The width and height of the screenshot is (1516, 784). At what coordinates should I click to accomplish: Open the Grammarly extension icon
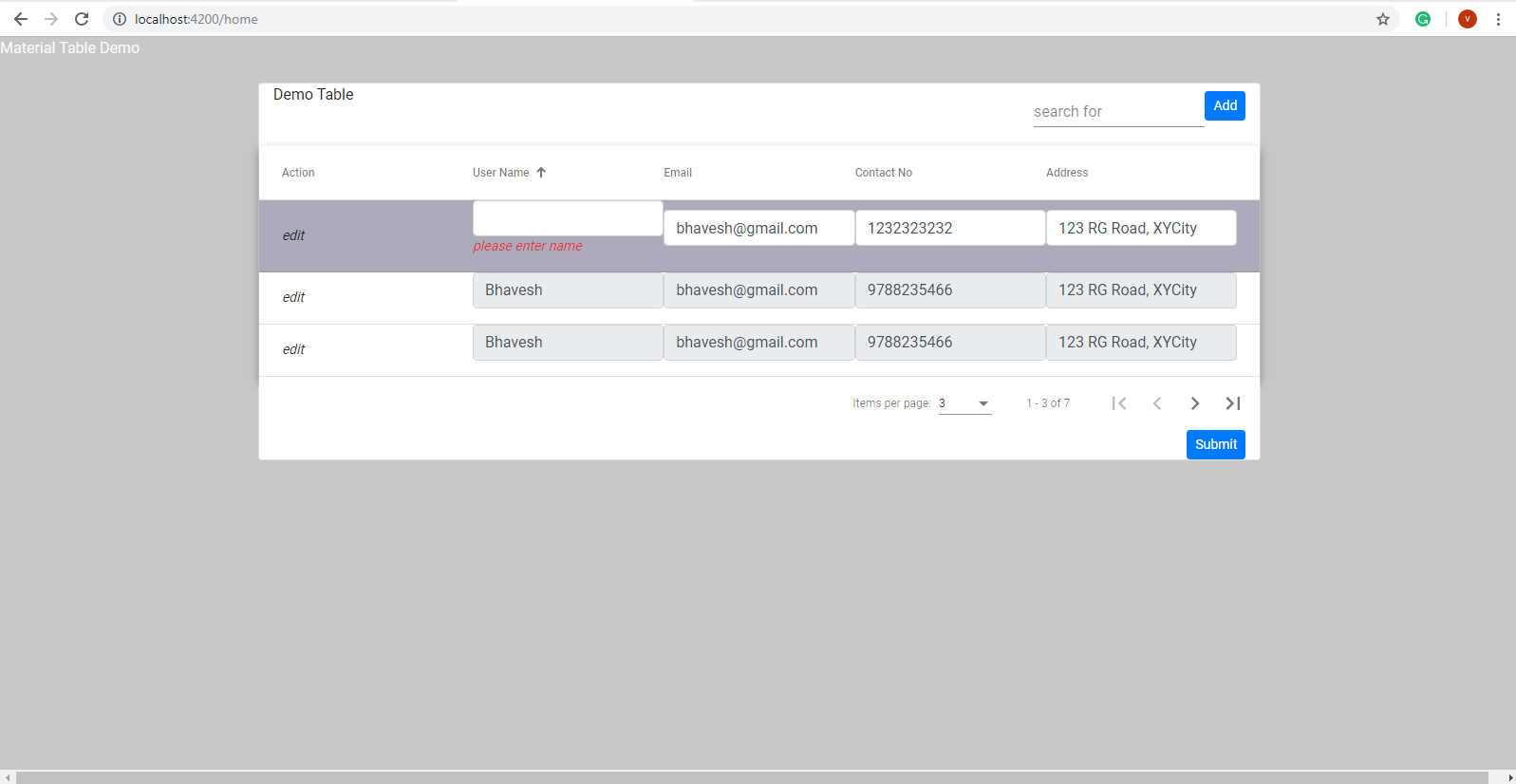(x=1423, y=19)
